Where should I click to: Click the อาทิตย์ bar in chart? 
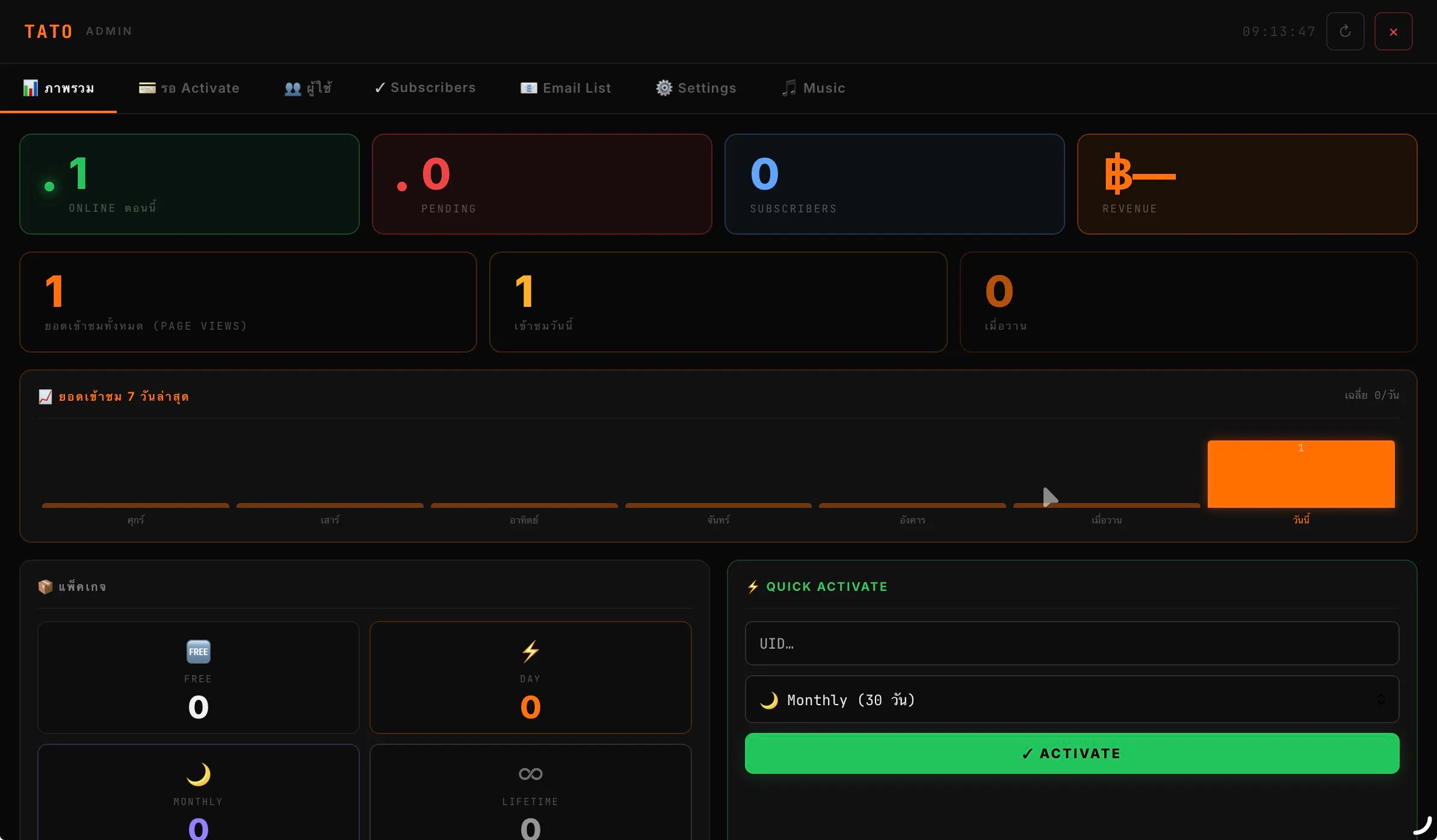click(x=524, y=505)
